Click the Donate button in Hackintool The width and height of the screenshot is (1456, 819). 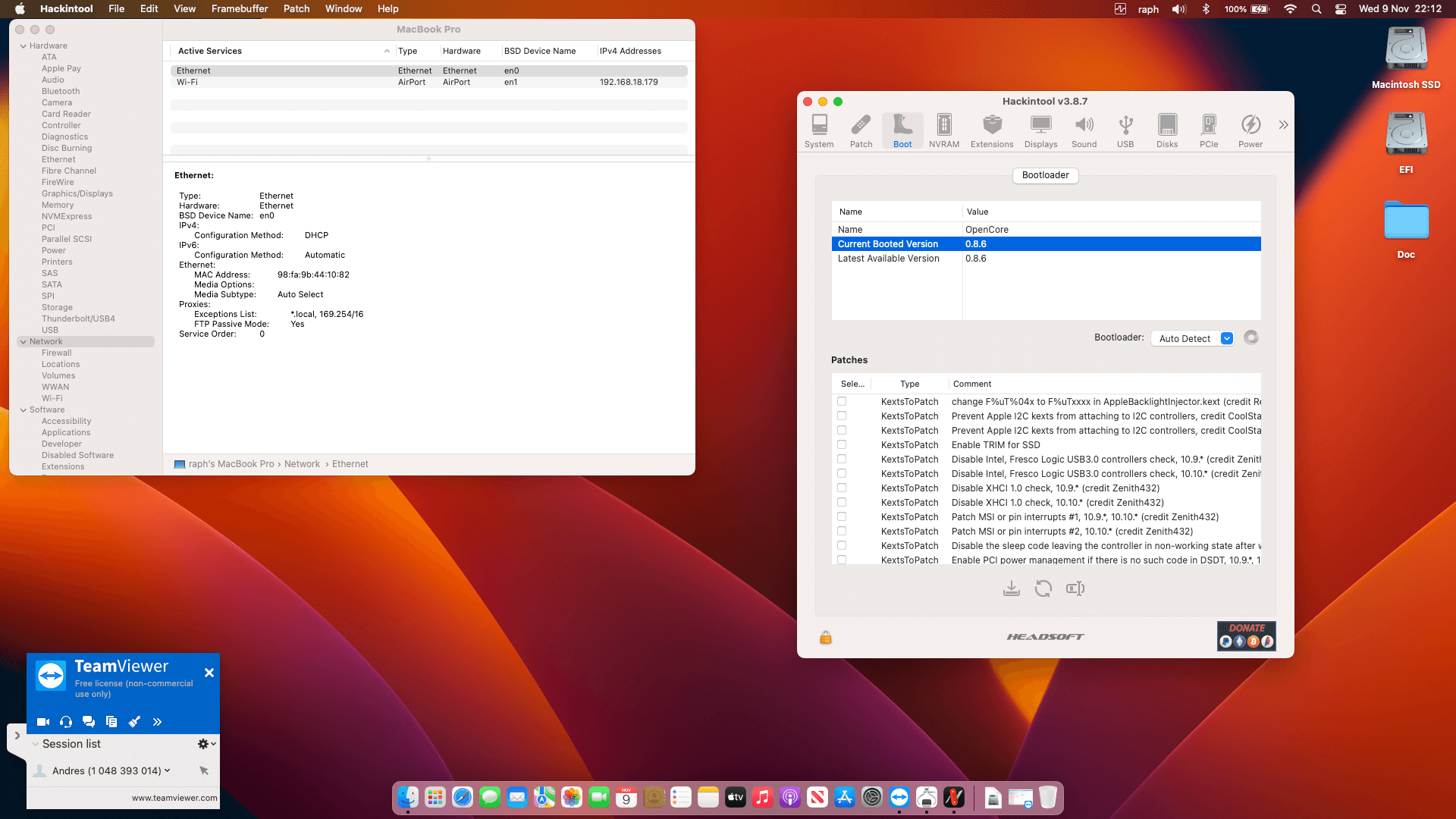[x=1247, y=636]
